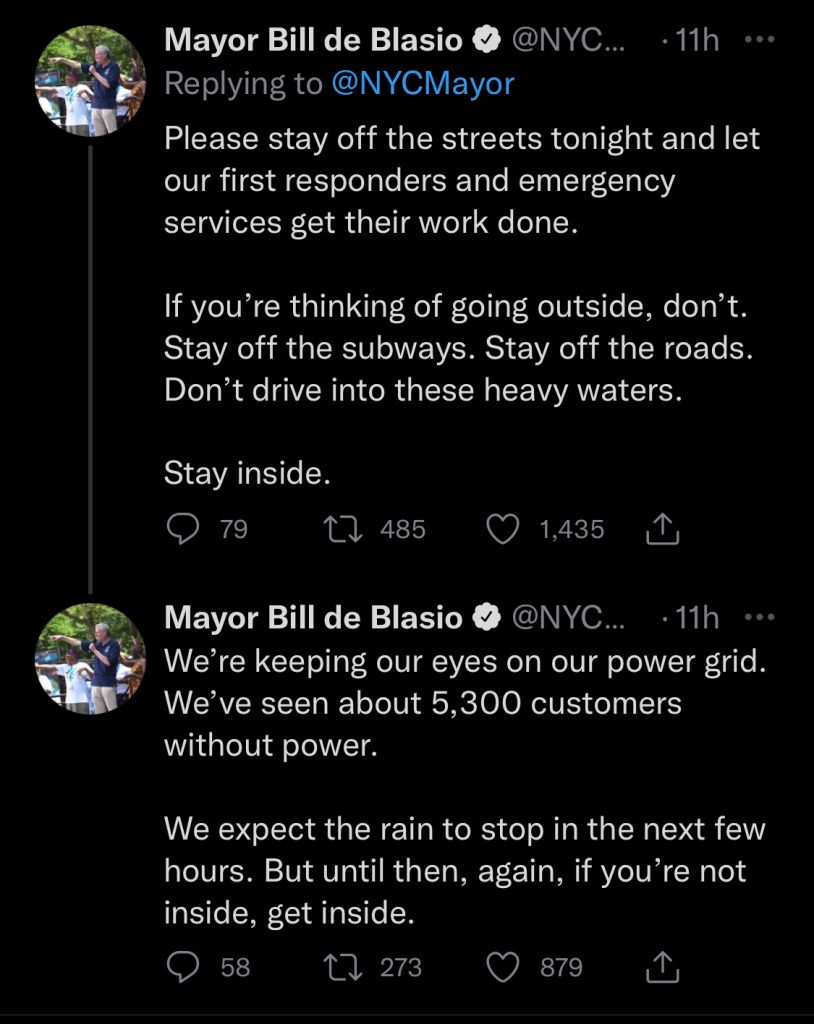The width and height of the screenshot is (814, 1024).
Task: Open the second tweet's 11h timestamp
Action: coord(694,617)
